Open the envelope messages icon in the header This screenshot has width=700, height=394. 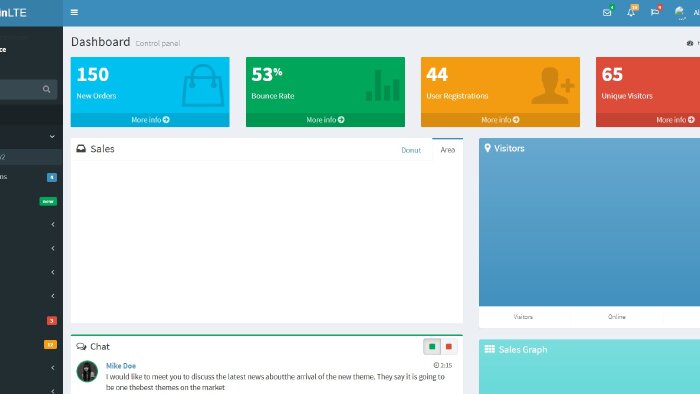[x=607, y=12]
